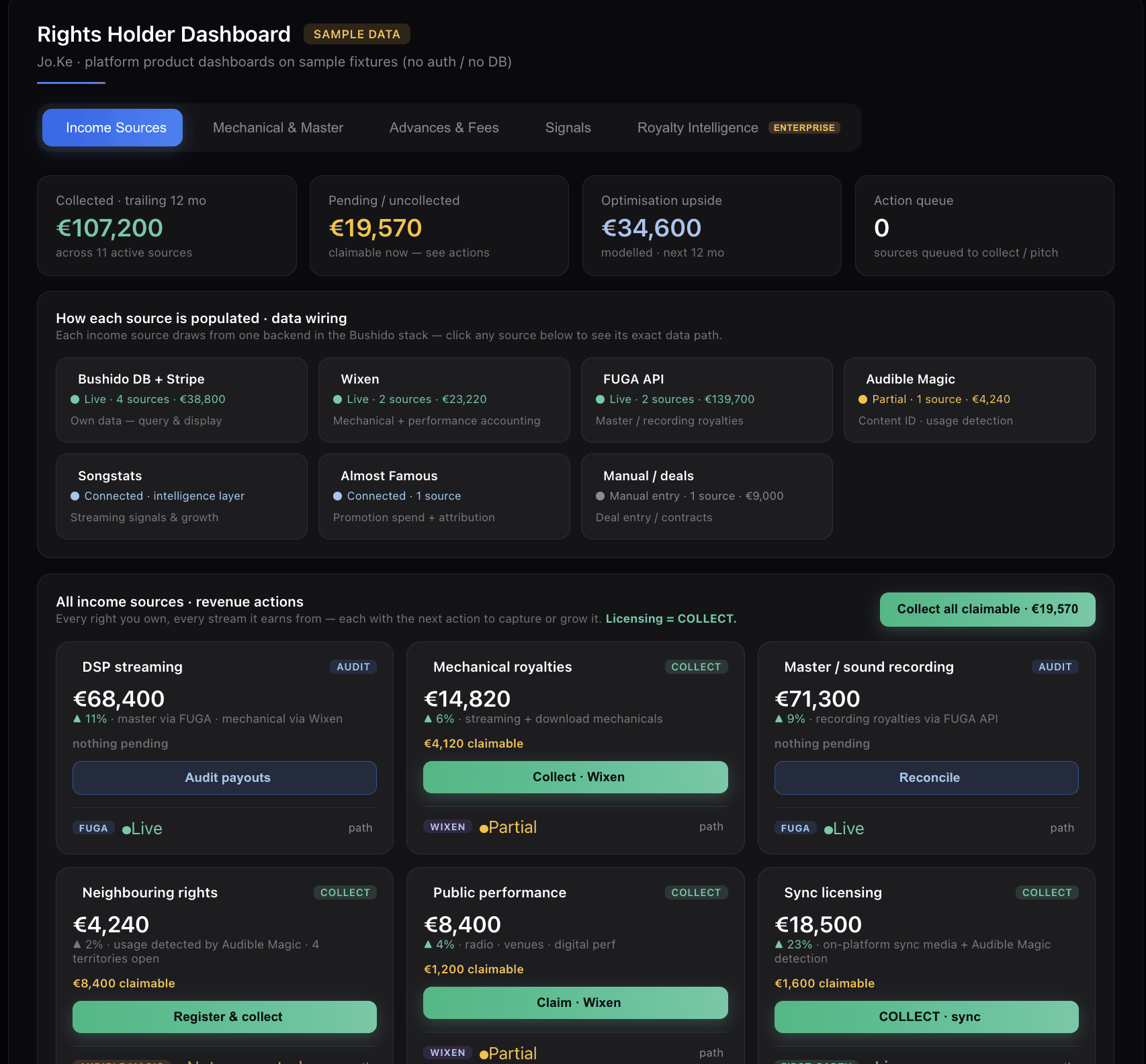Open the Songstats source card
Viewport: 1146px width, 1064px height.
click(181, 496)
